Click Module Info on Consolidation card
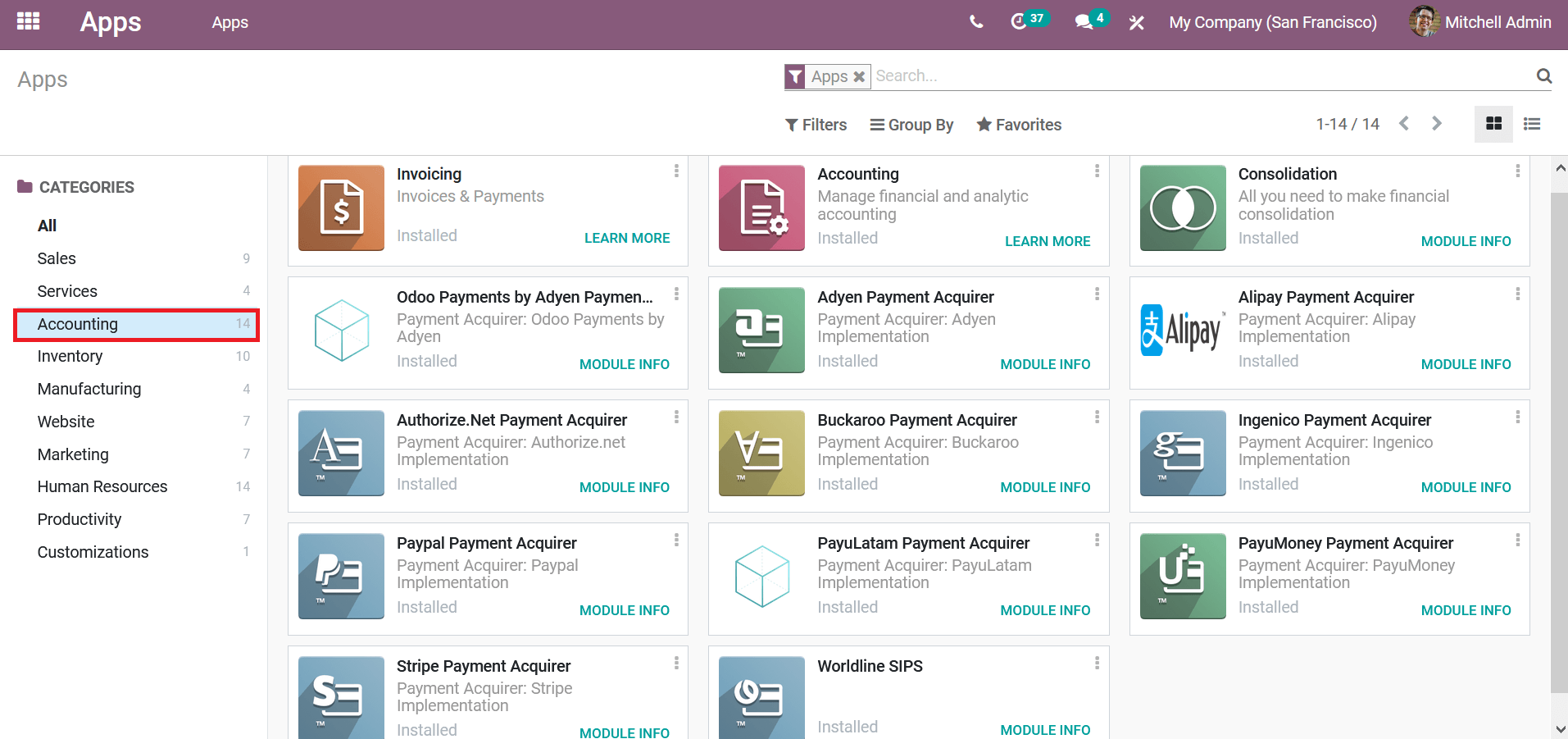The image size is (1568, 739). pos(1466,241)
